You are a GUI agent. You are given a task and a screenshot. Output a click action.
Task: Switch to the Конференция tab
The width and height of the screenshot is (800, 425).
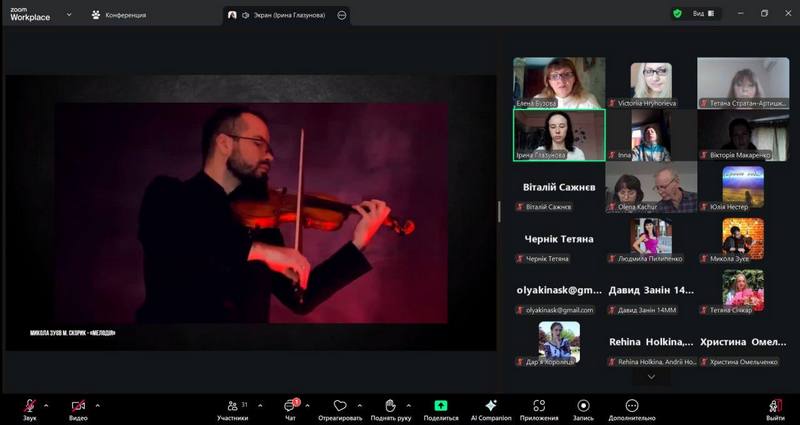tap(118, 15)
